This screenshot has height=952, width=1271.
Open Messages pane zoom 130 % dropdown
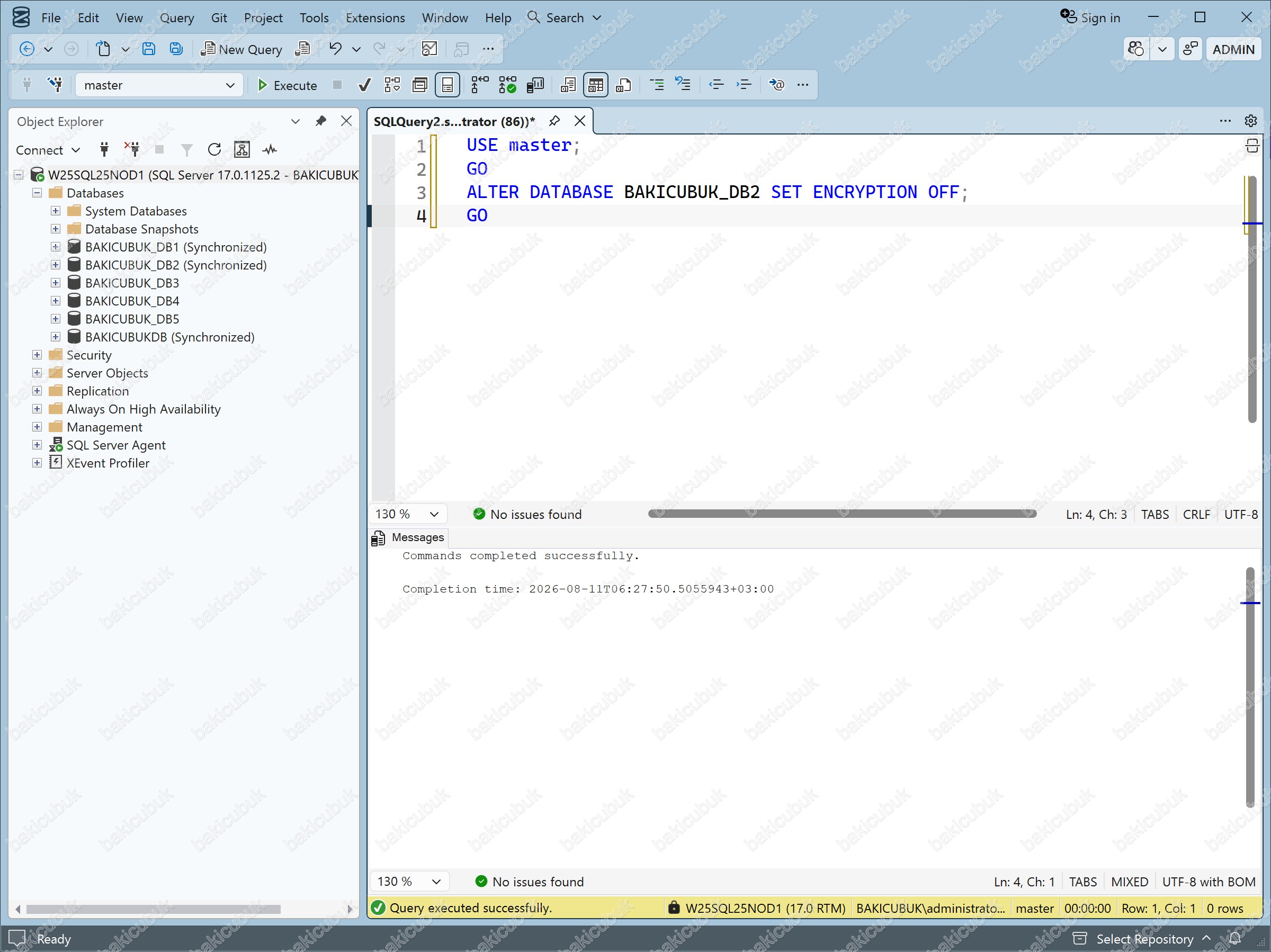point(409,882)
